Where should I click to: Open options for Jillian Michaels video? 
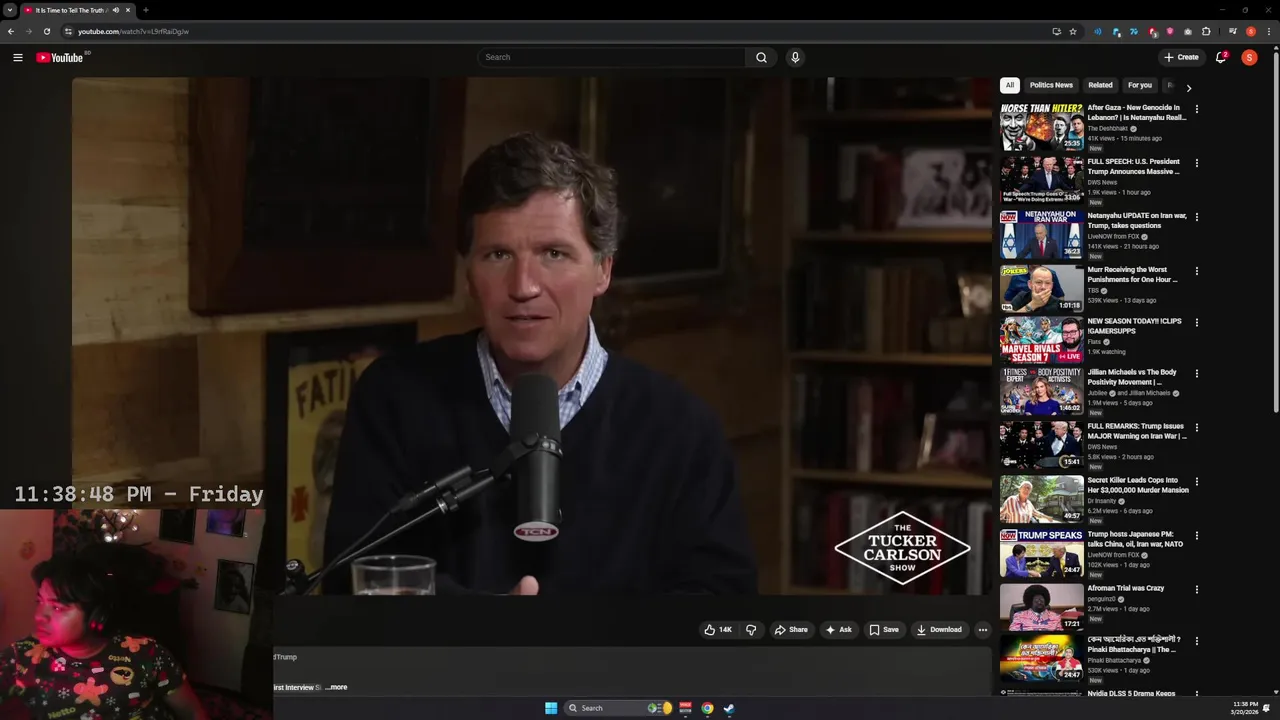[1196, 374]
